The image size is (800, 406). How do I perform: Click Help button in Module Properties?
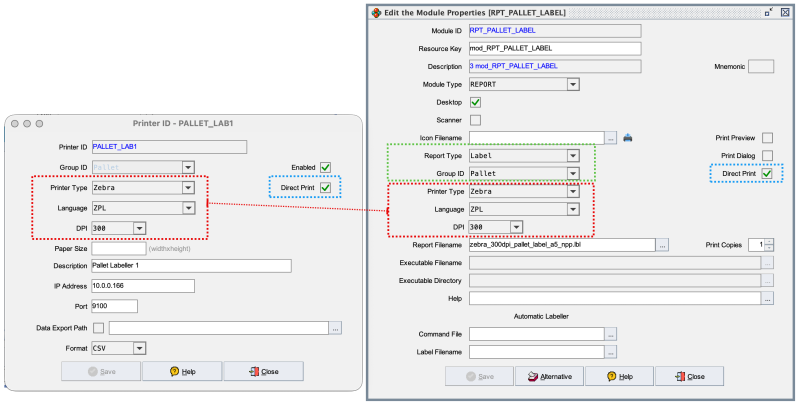pyautogui.click(x=619, y=376)
